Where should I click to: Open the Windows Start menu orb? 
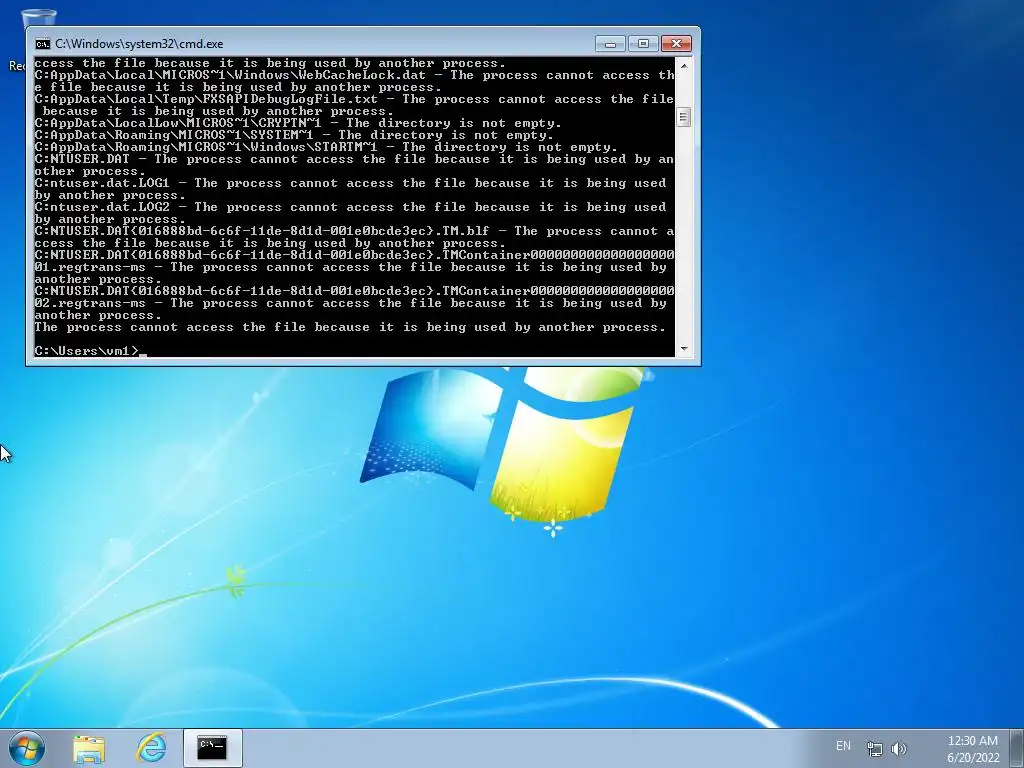(26, 748)
